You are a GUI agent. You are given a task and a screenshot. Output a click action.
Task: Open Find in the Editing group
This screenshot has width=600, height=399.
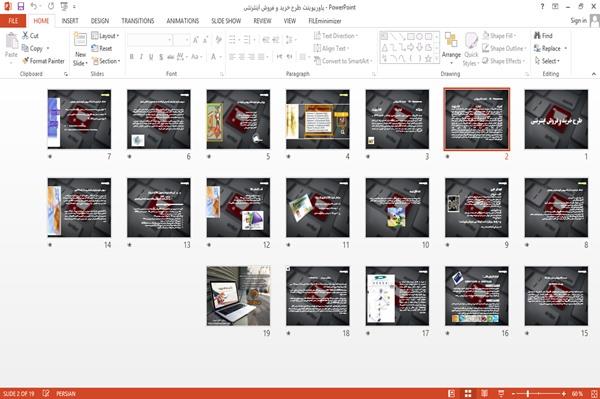[543, 36]
